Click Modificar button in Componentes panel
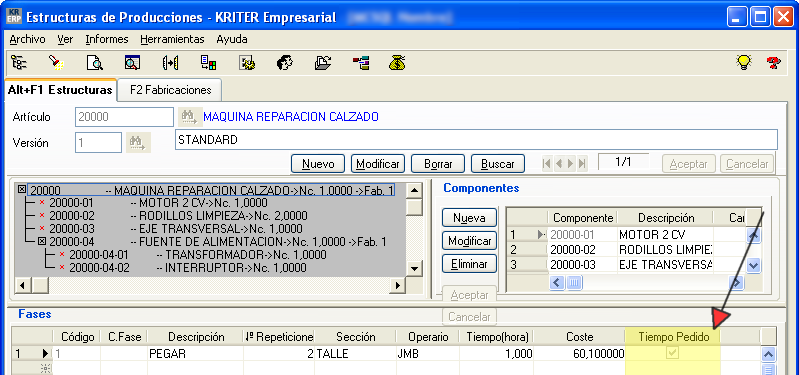Viewport: 799px width, 375px height. coord(469,240)
